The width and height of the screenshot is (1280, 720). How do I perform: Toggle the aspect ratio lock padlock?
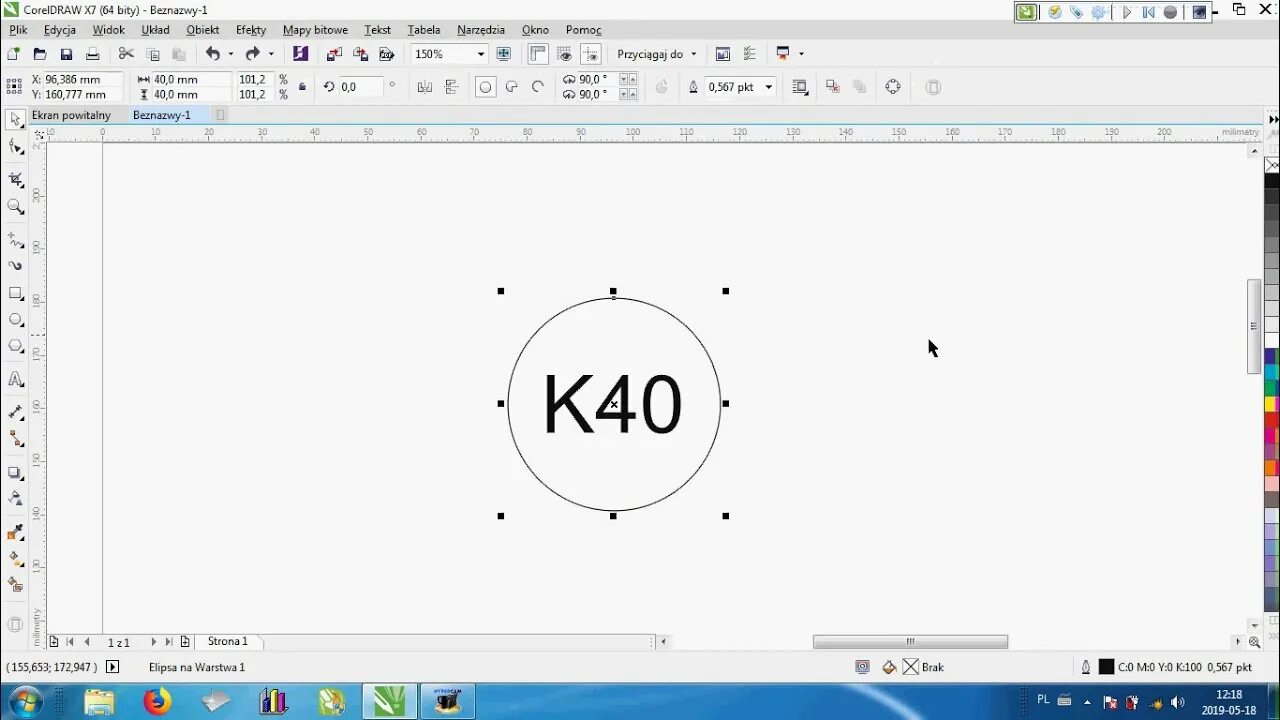tap(300, 87)
